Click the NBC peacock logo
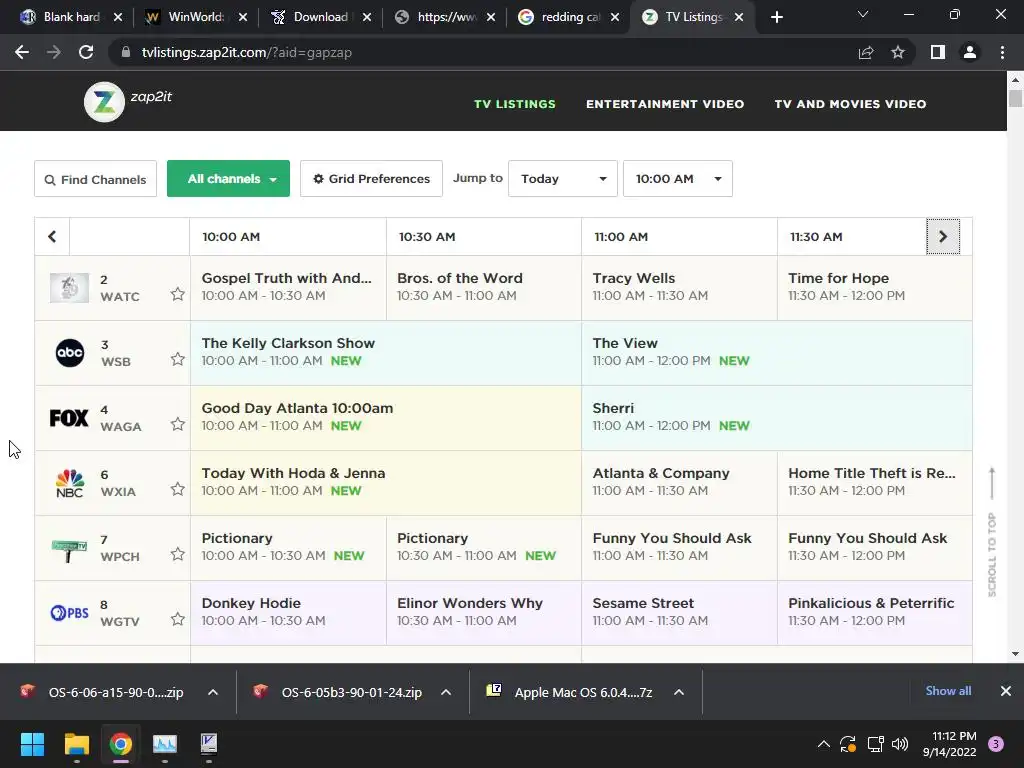The width and height of the screenshot is (1024, 768). 69,483
